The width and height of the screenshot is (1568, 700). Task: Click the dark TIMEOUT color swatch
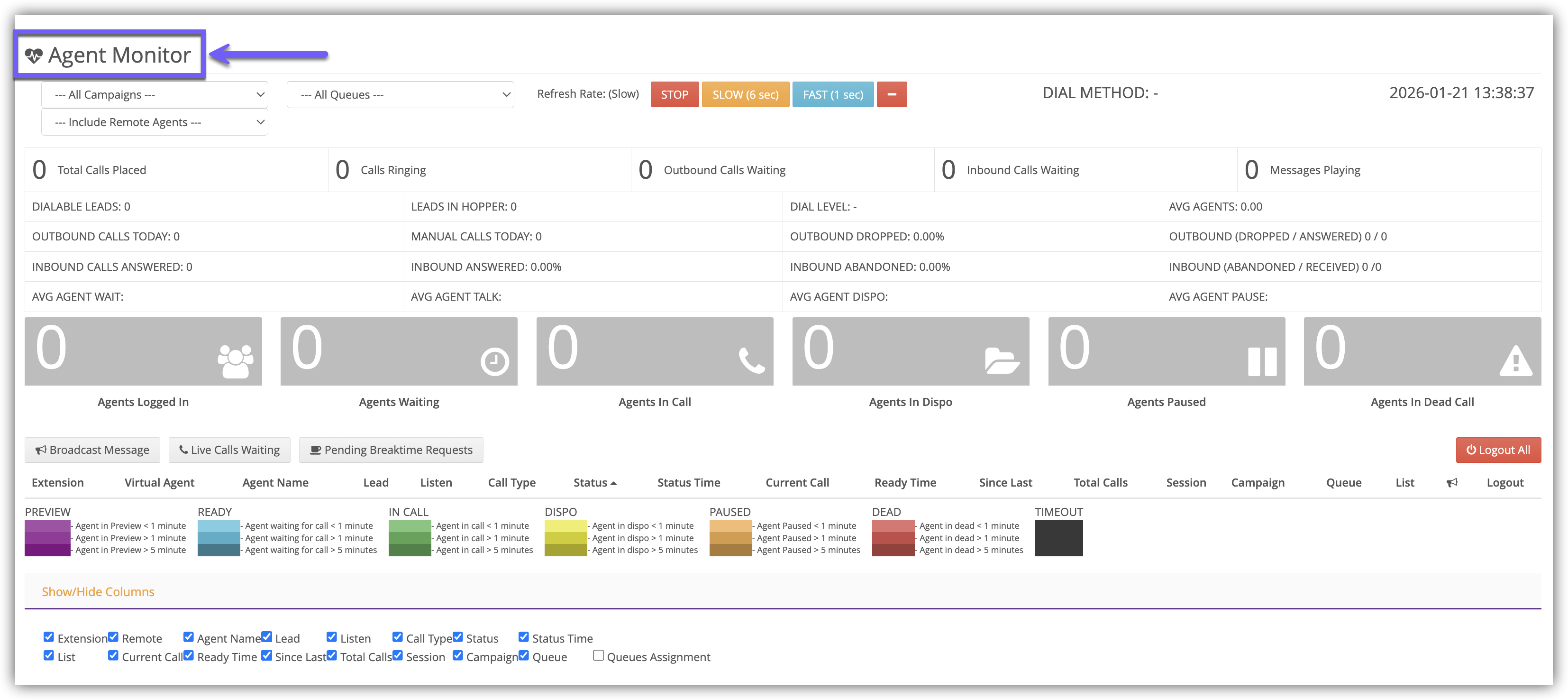[1058, 537]
